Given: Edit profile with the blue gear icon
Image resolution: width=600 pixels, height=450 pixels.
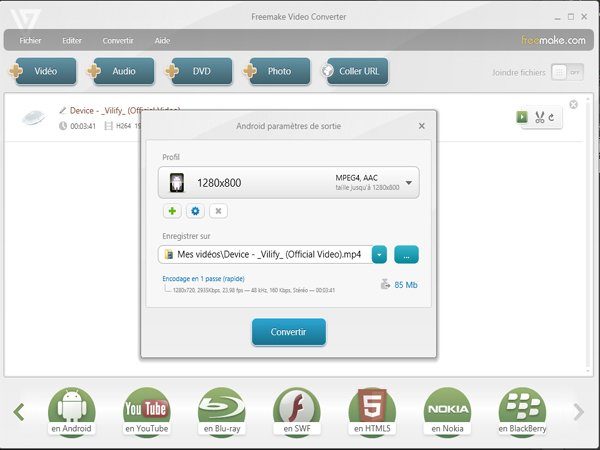Looking at the screenshot, I should coord(195,211).
